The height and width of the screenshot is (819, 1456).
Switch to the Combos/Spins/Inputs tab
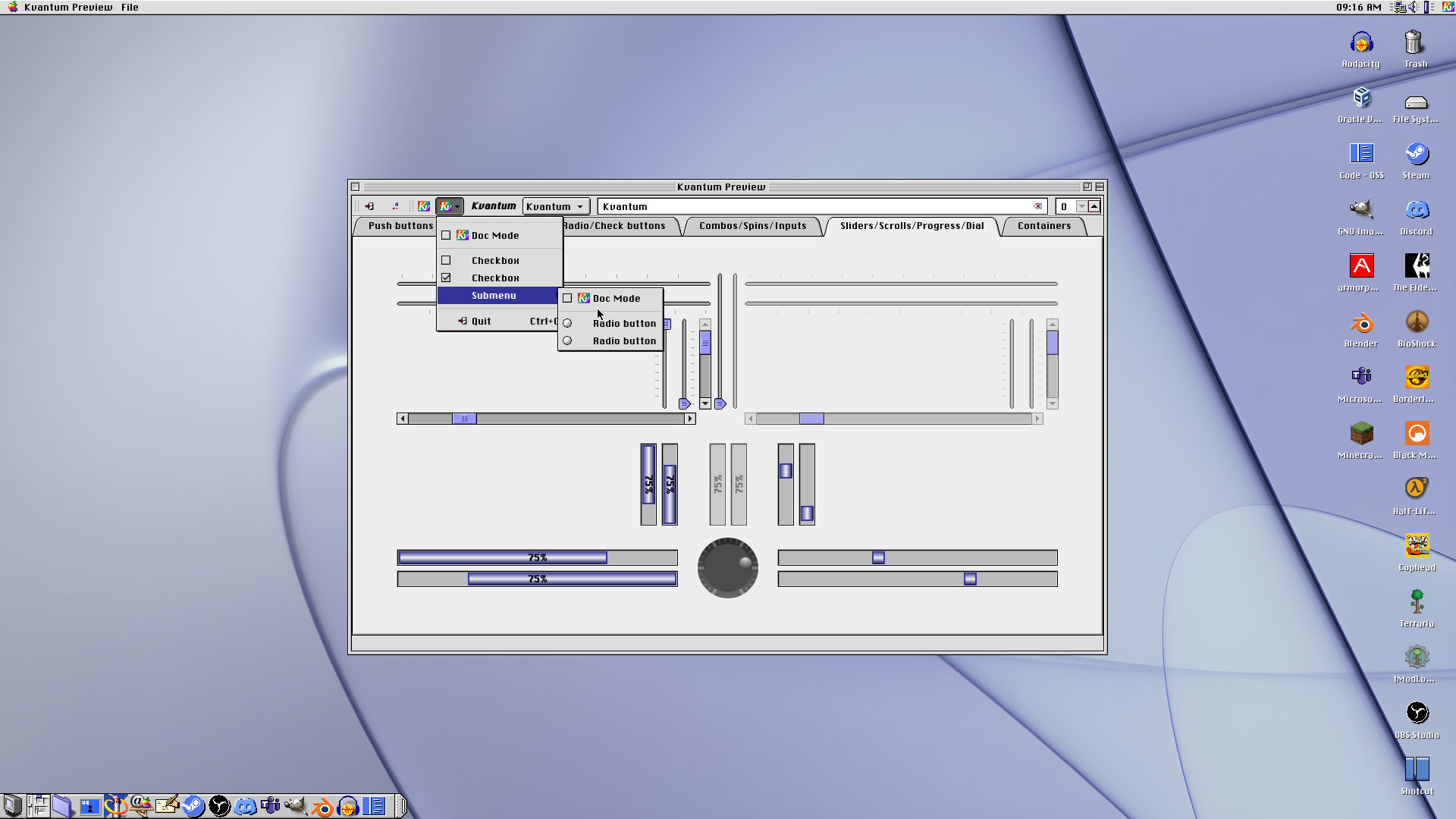pos(752,226)
